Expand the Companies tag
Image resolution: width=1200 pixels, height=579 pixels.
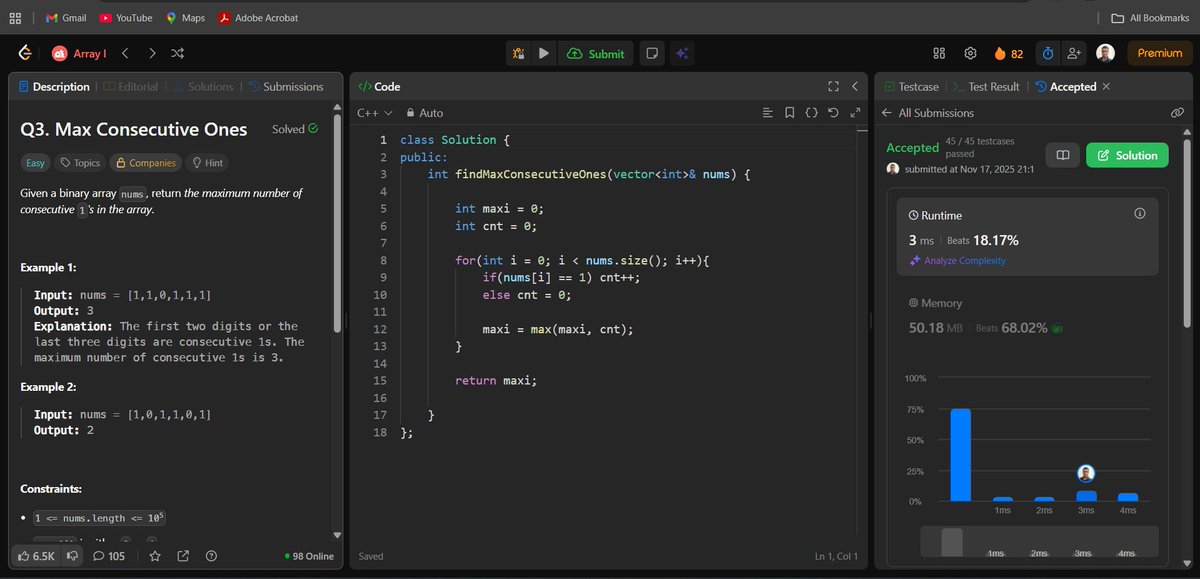click(x=146, y=162)
